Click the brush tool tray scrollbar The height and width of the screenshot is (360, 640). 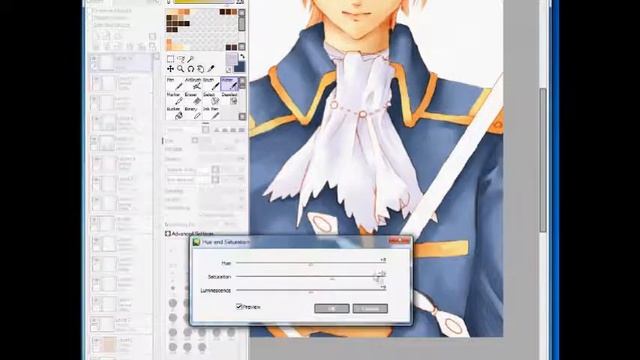pyautogui.click(x=242, y=98)
